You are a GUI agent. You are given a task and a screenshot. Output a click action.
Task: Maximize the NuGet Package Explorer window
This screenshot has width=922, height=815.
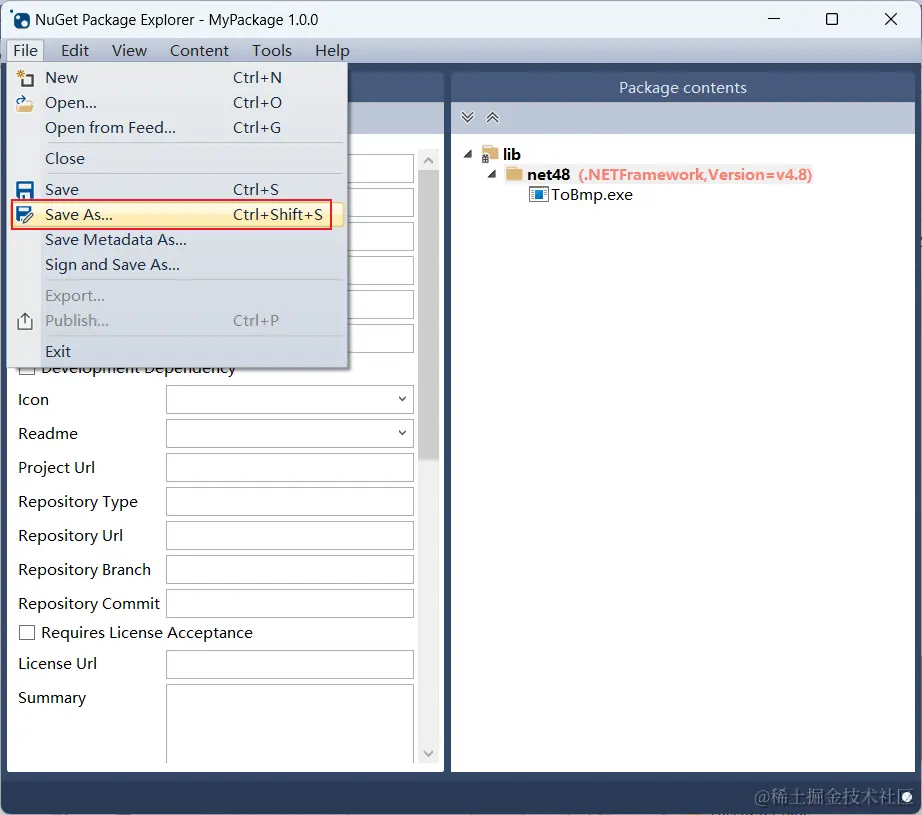click(x=832, y=19)
